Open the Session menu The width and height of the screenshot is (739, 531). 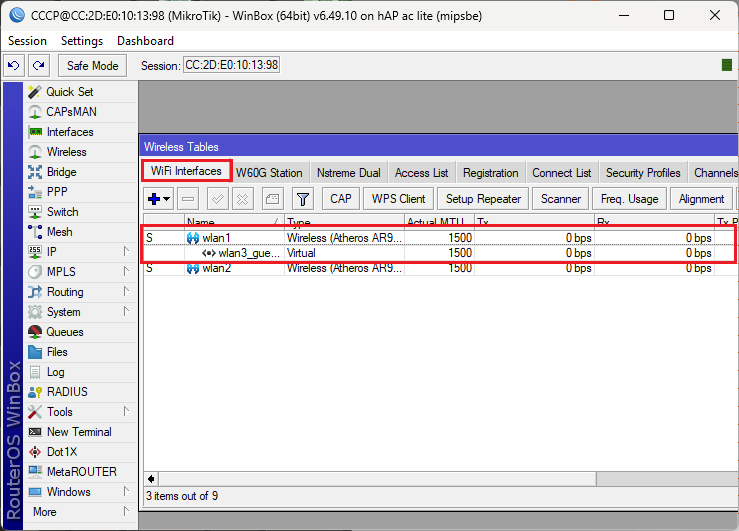pyautogui.click(x=27, y=41)
